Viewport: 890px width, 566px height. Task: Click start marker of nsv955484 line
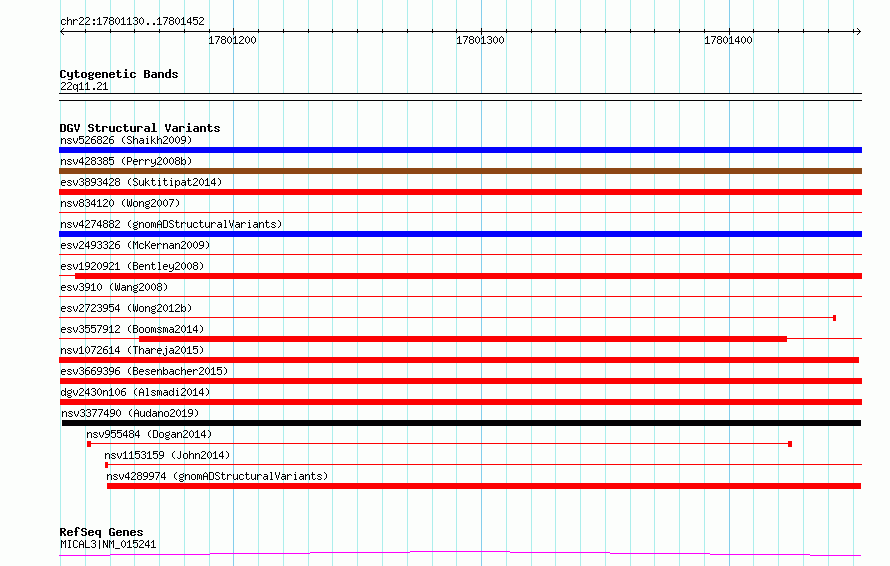(x=89, y=444)
